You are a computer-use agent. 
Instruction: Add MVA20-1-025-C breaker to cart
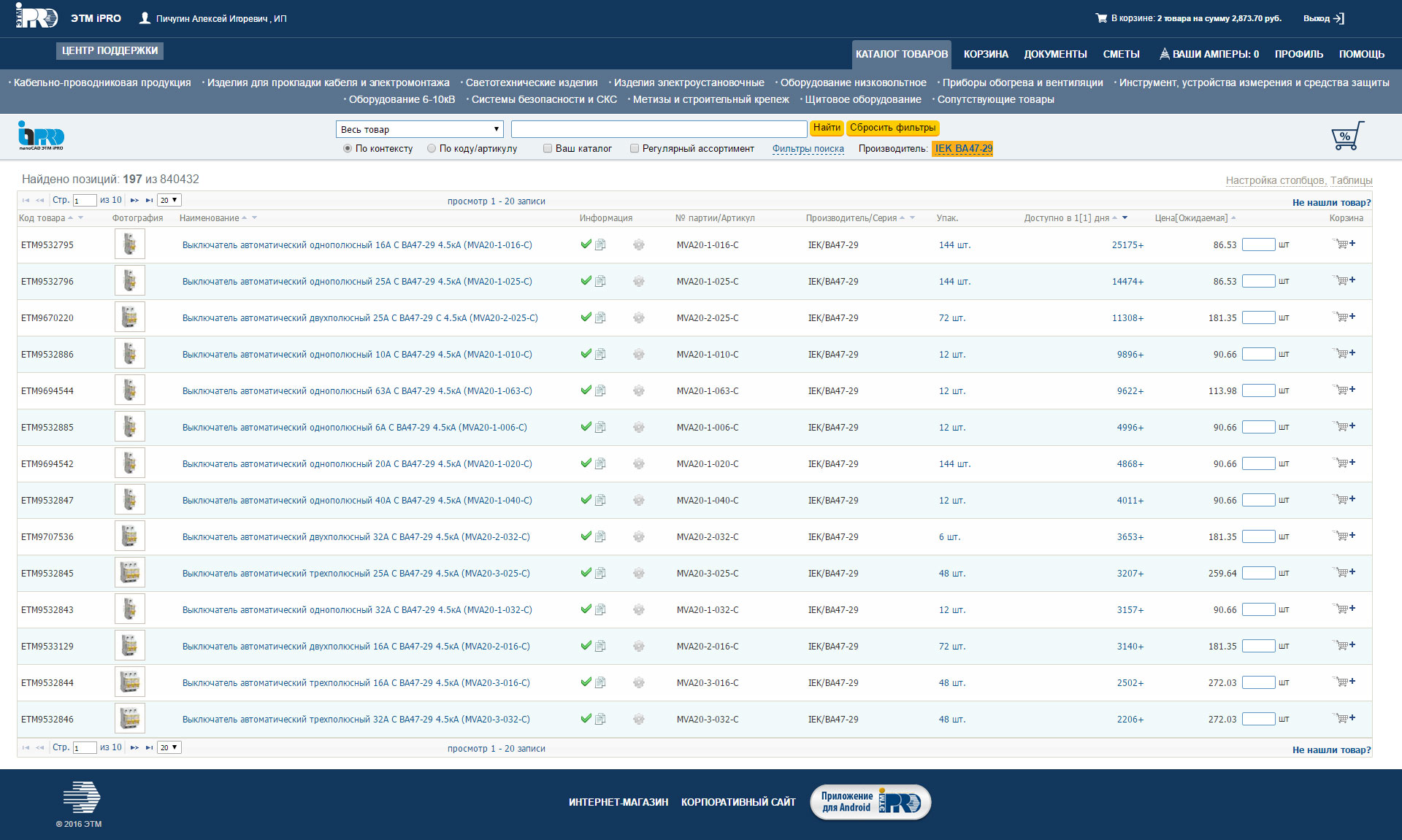[x=1344, y=280]
